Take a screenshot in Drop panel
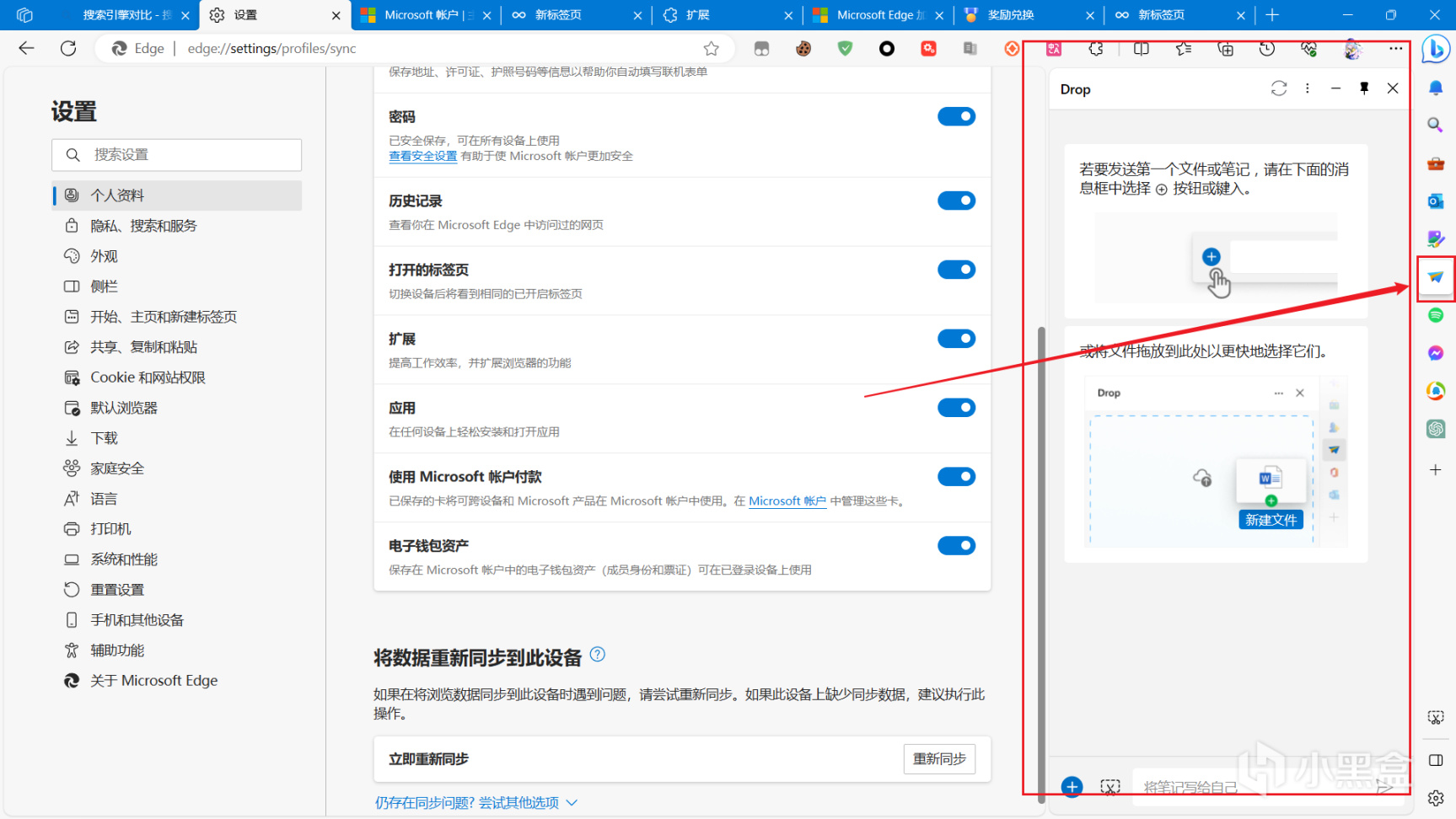Image resolution: width=1456 pixels, height=819 pixels. click(x=1110, y=787)
